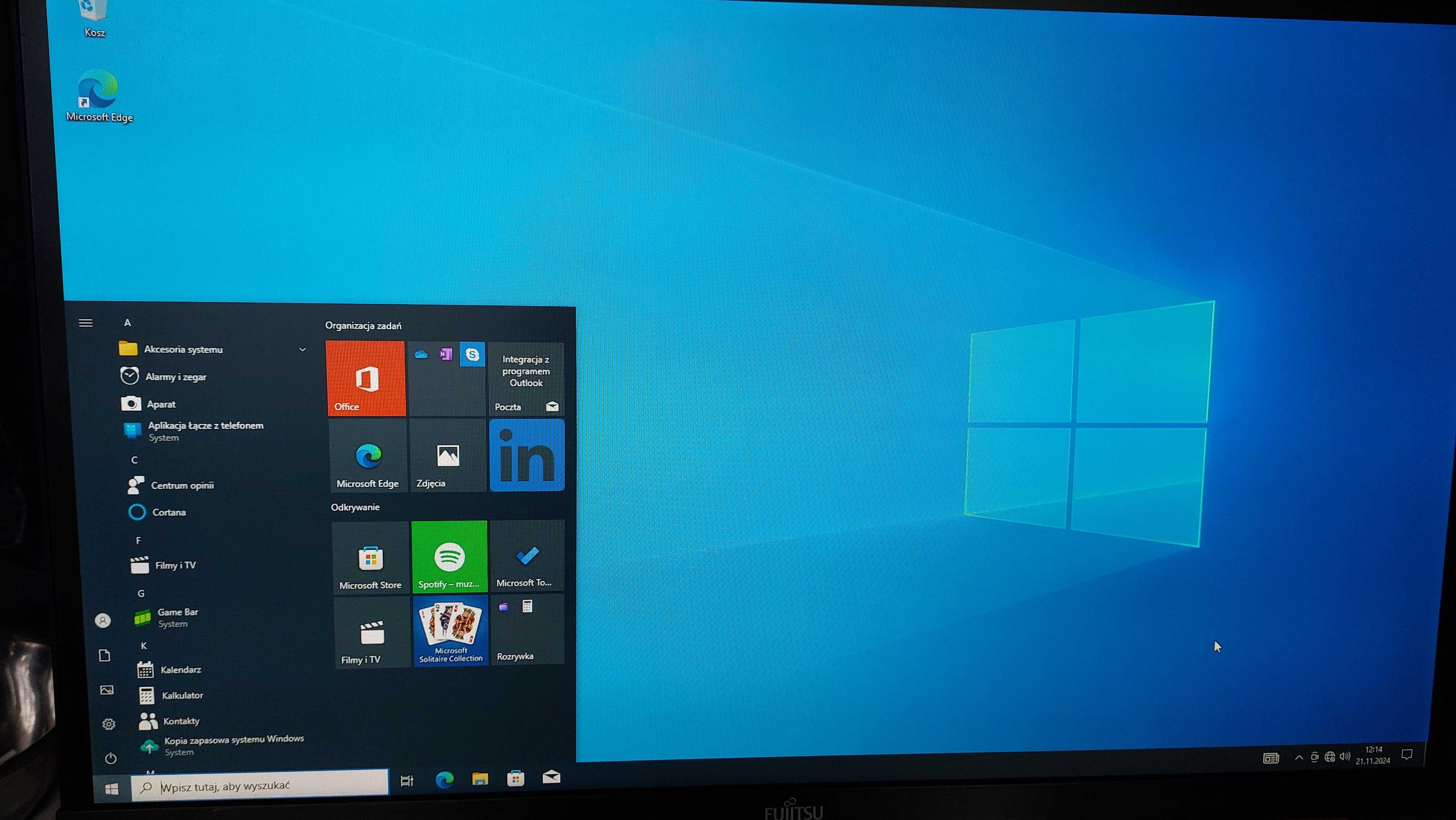Open the volume speaker tray icon
Image resolution: width=1456 pixels, height=820 pixels.
(x=1345, y=757)
